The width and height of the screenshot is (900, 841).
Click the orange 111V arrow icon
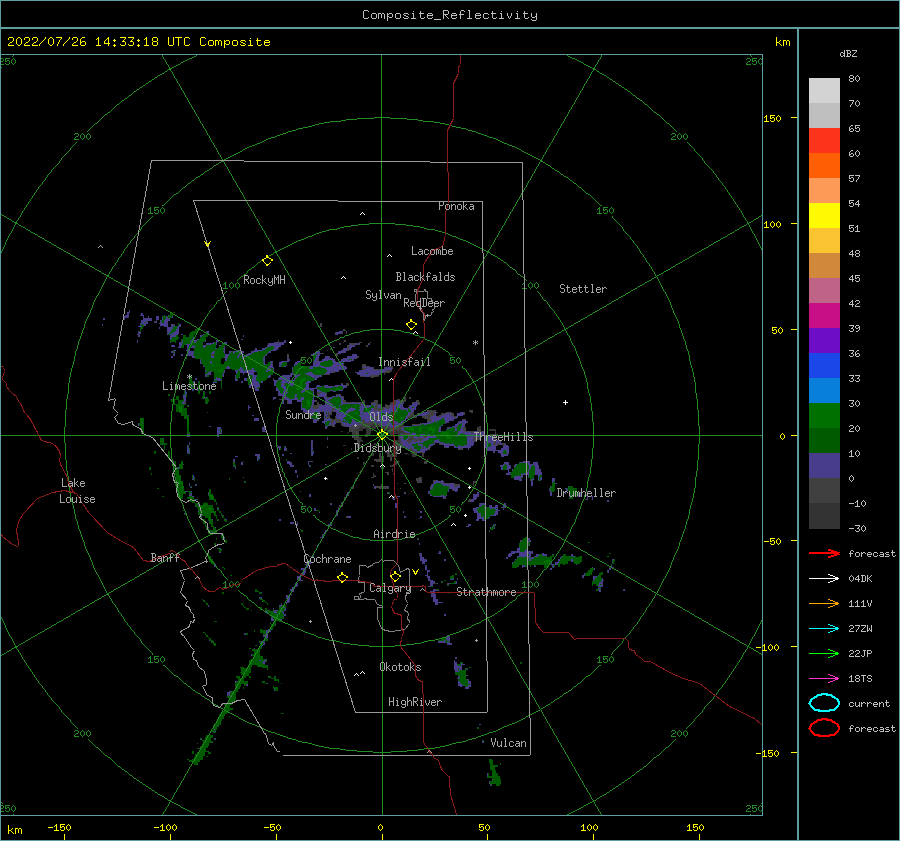point(824,603)
